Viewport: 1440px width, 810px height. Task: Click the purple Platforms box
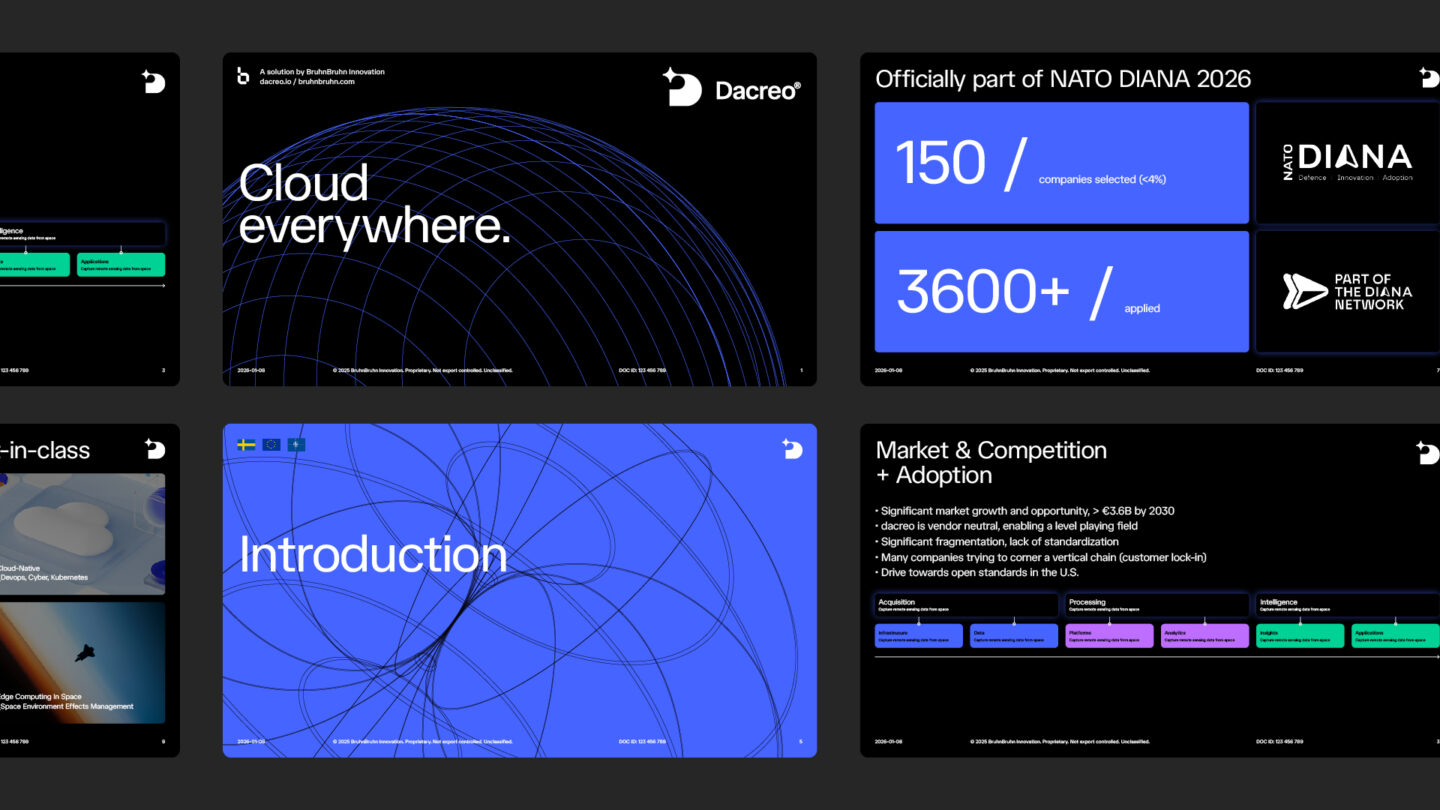click(x=1109, y=636)
